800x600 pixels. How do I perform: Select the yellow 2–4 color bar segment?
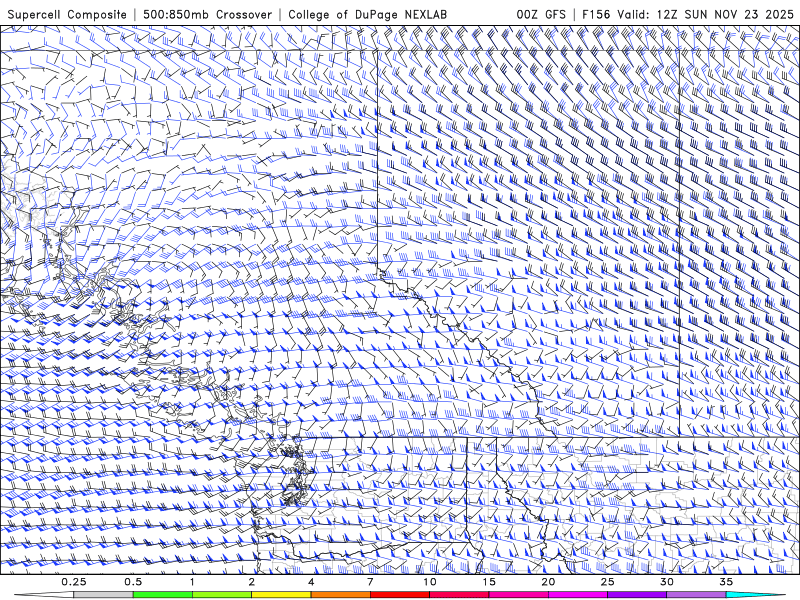click(281, 595)
